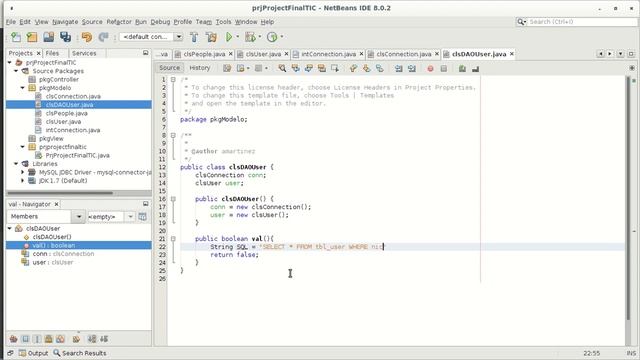640x360 pixels.
Task: Click the Save All toolbar icon
Action: (65, 37)
